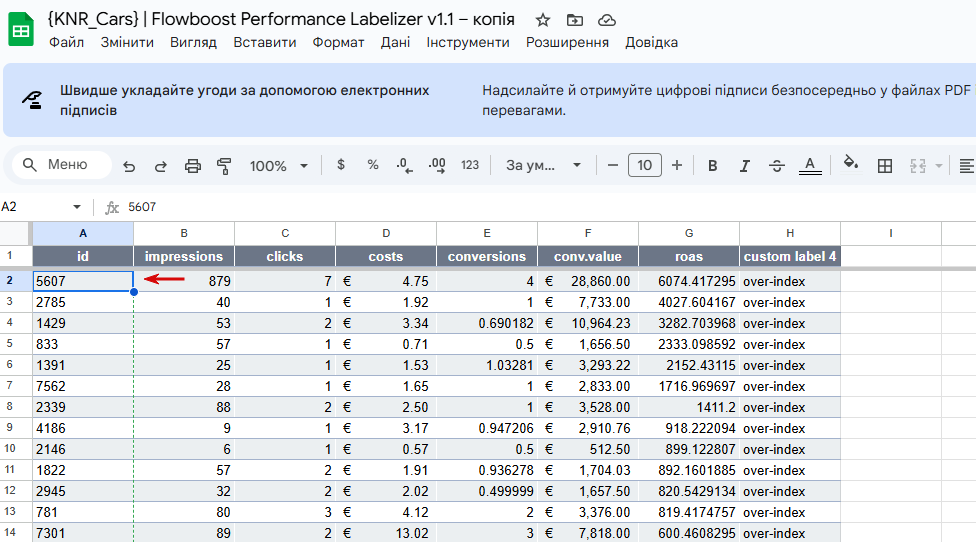
Task: Search the menus field
Action: point(62,165)
